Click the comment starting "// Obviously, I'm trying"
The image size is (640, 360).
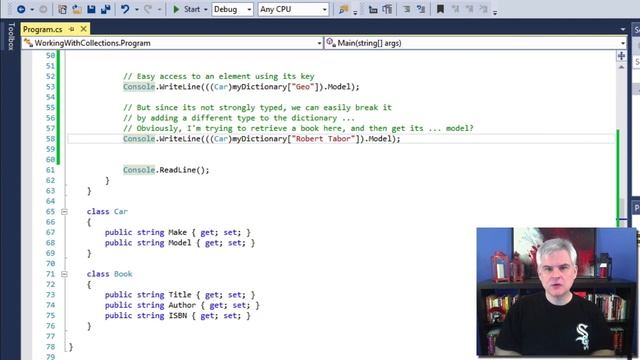click(298, 128)
